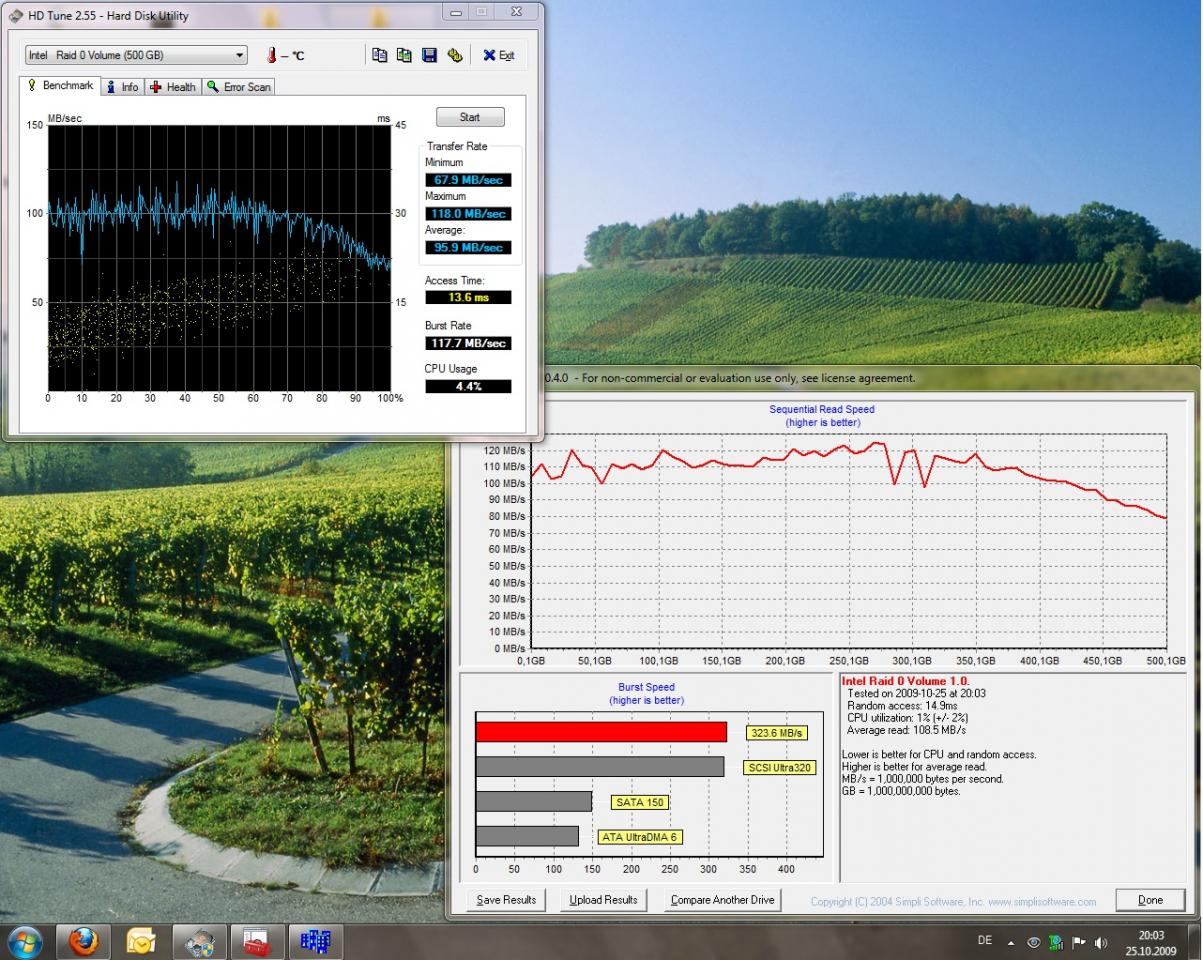
Task: Click the Intel Raid 0 Volume 1.0. heading
Action: [x=906, y=681]
